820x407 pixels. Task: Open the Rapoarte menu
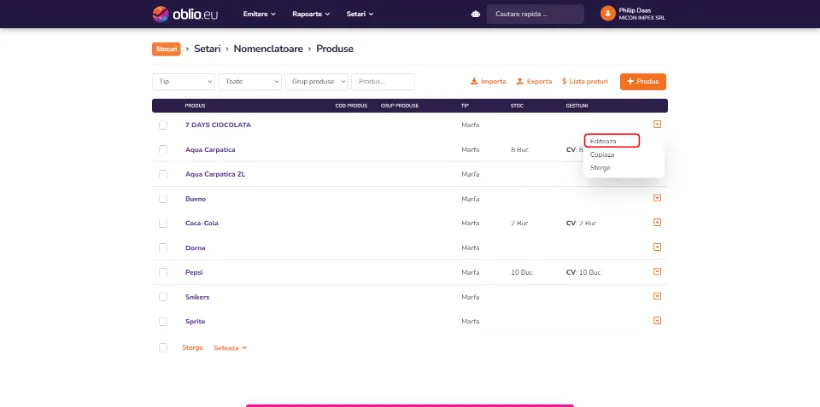[311, 14]
